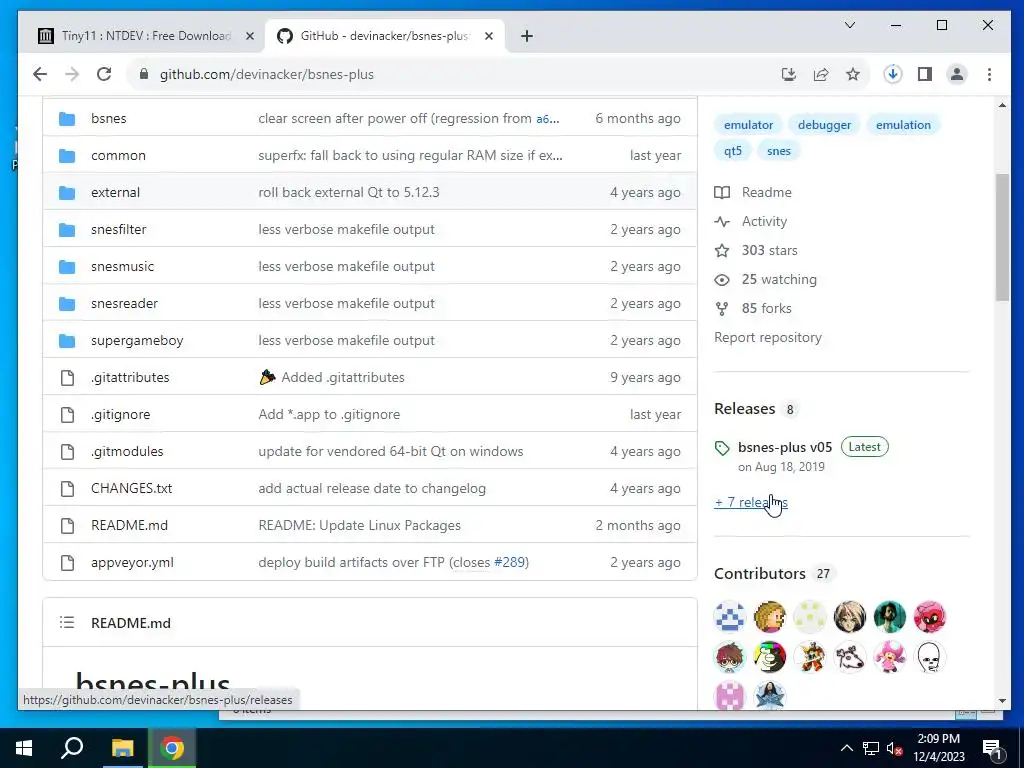Click the page vertical scrollbar thumb
Viewport: 1024px width, 768px height.
pos(1002,238)
